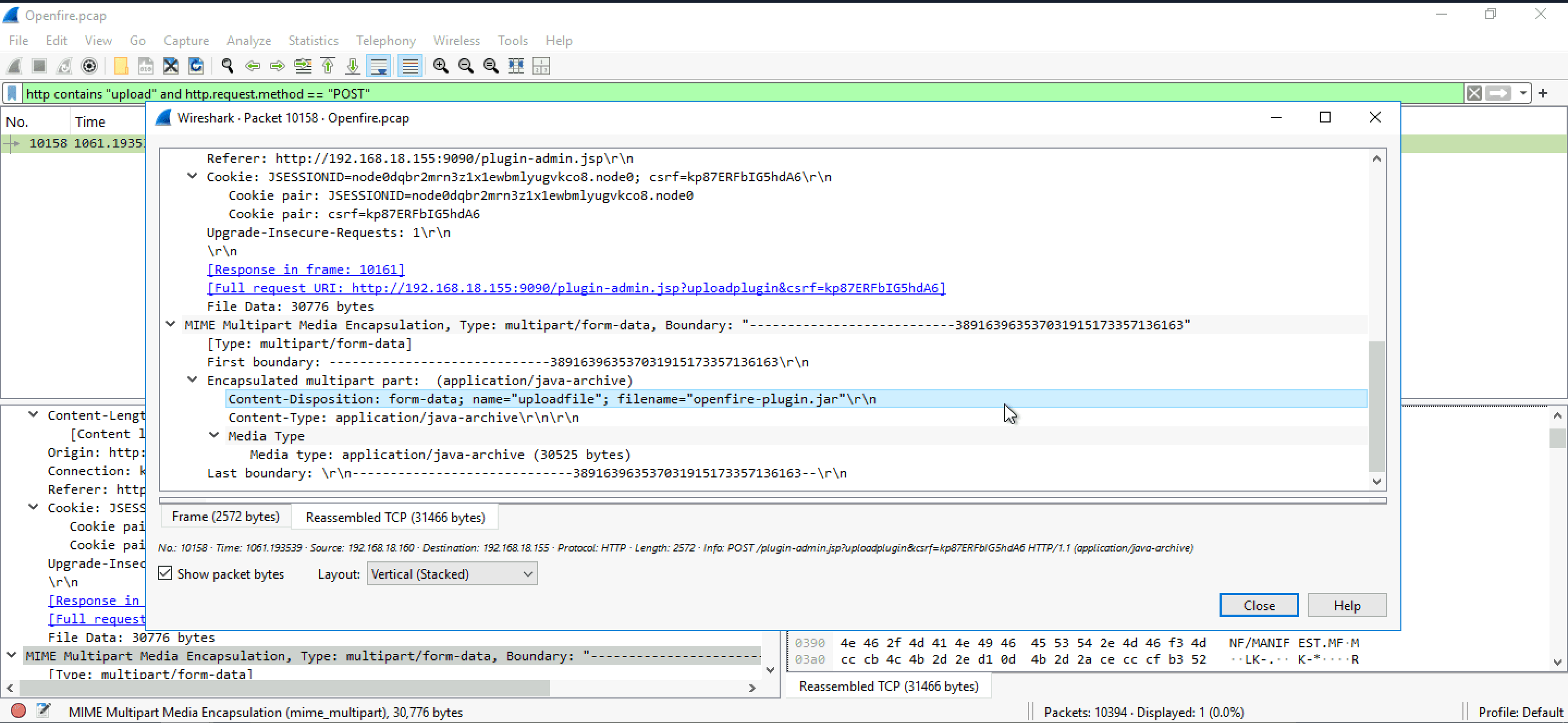
Task: Collapse the Encapsulated multipart part node
Action: point(192,379)
